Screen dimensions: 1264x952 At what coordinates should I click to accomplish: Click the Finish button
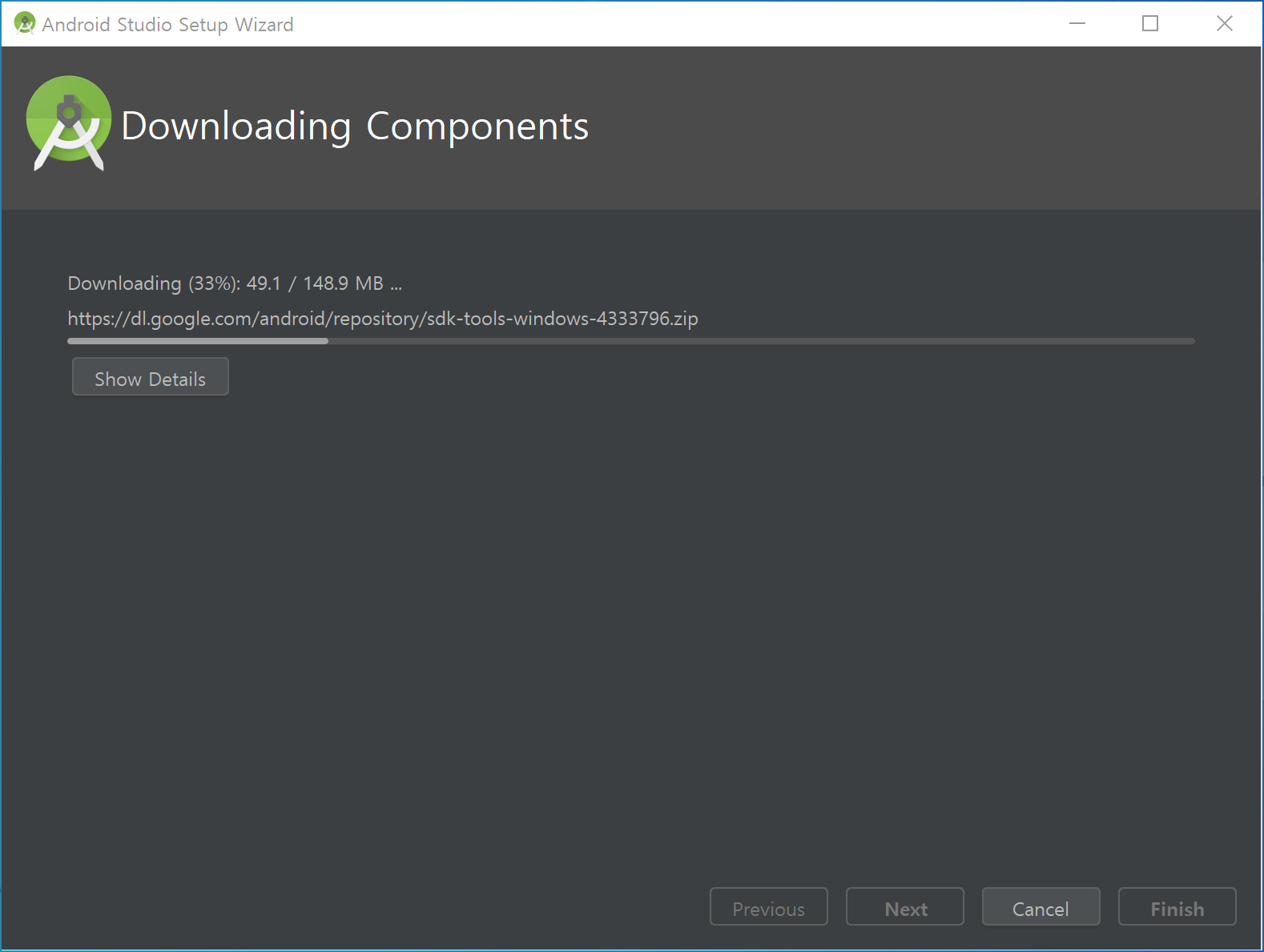(1177, 906)
